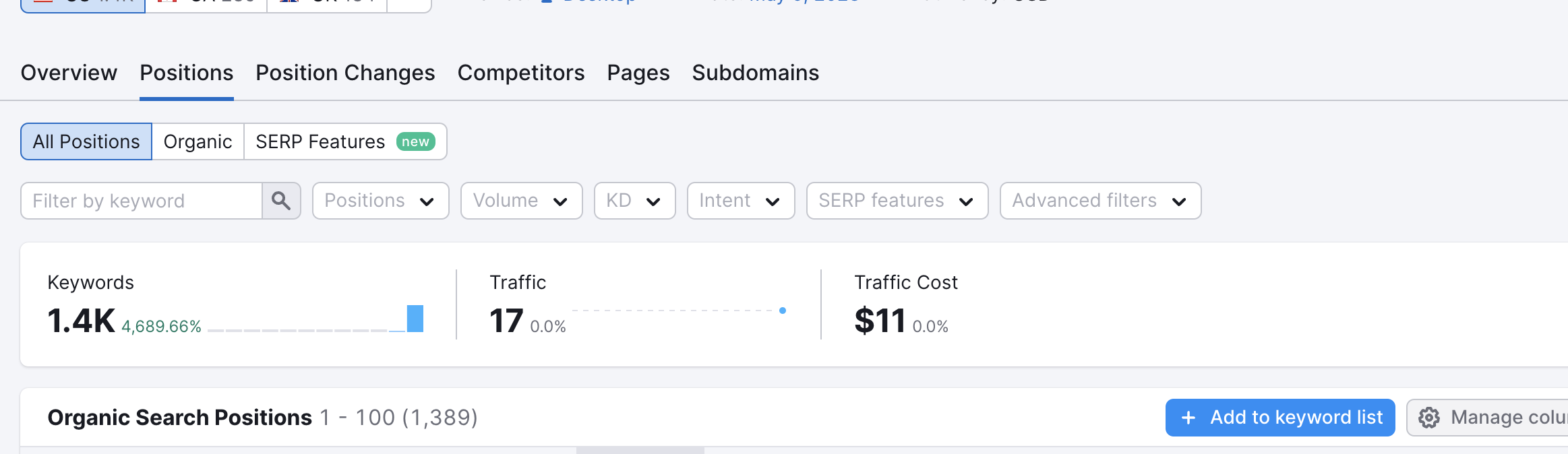
Task: Click the Traffic trend data point dot
Action: pos(783,311)
